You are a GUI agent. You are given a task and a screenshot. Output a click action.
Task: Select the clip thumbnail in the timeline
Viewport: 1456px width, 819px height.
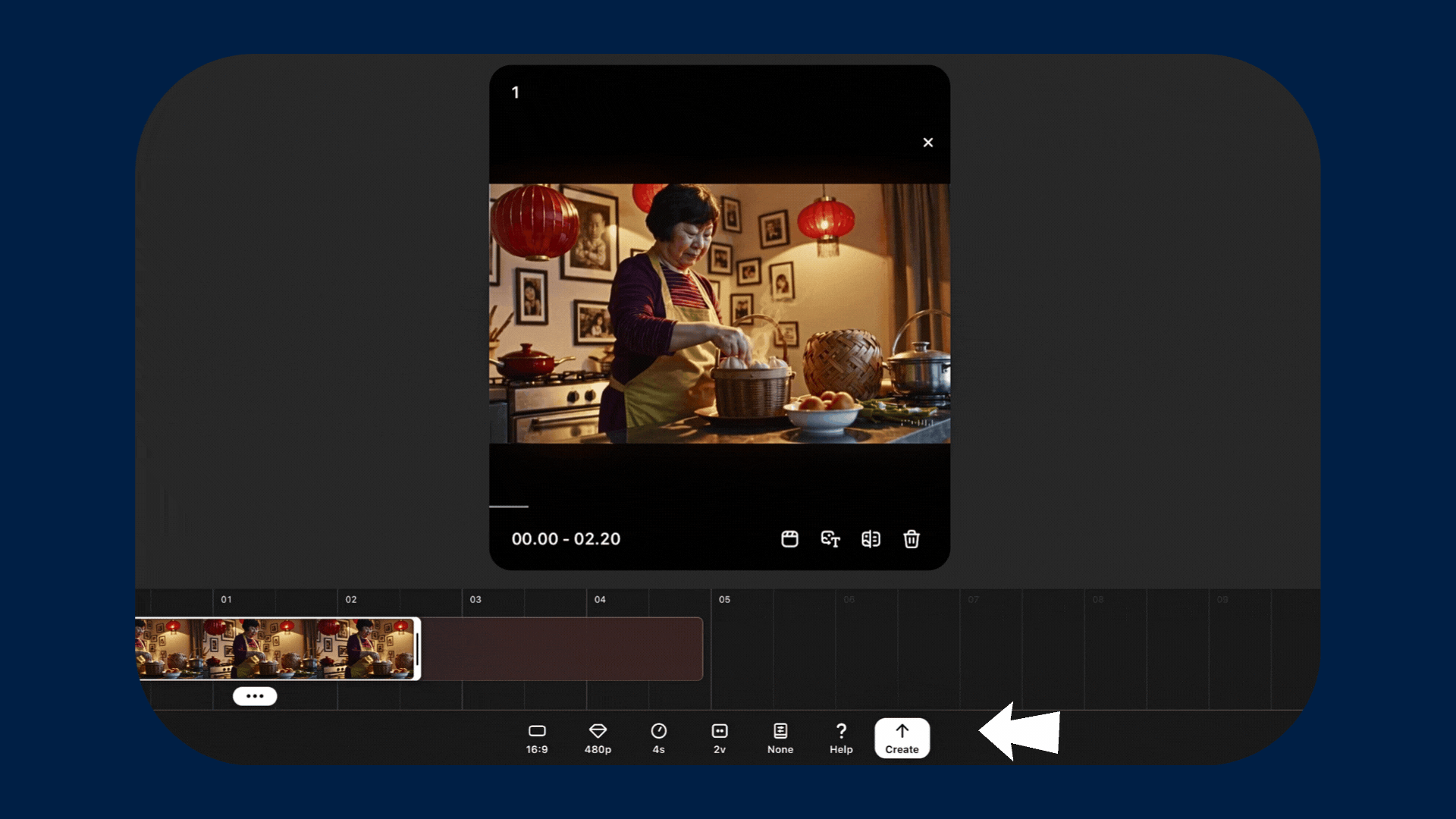coord(273,649)
